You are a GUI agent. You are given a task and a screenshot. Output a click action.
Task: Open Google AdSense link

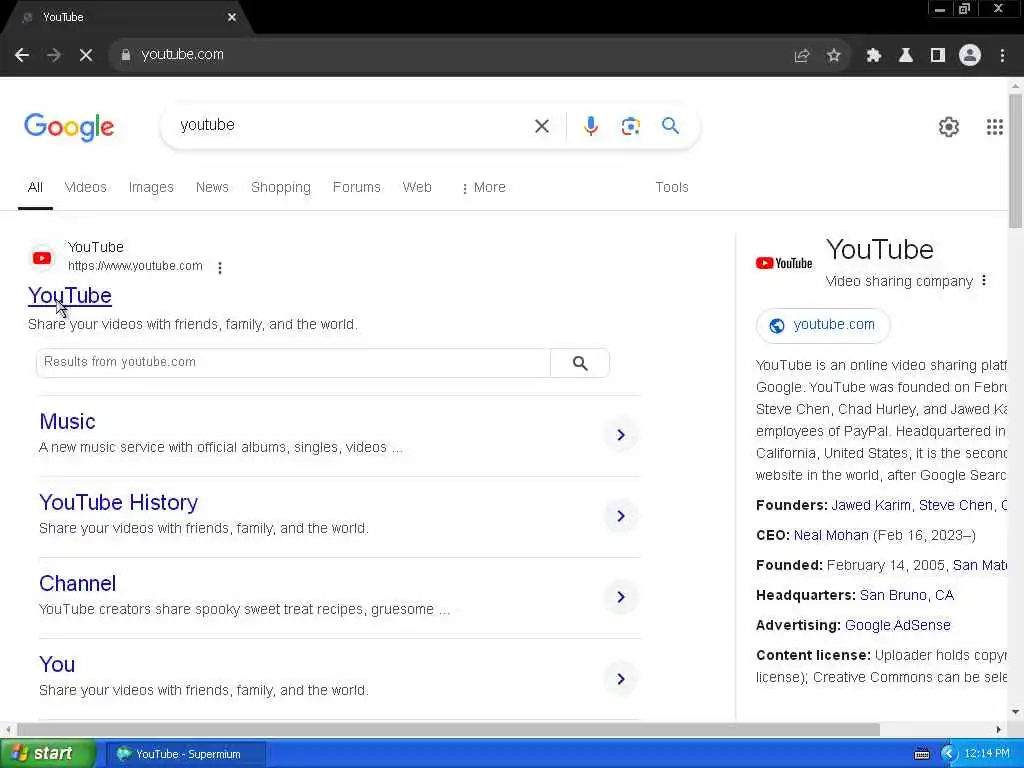[x=897, y=626]
